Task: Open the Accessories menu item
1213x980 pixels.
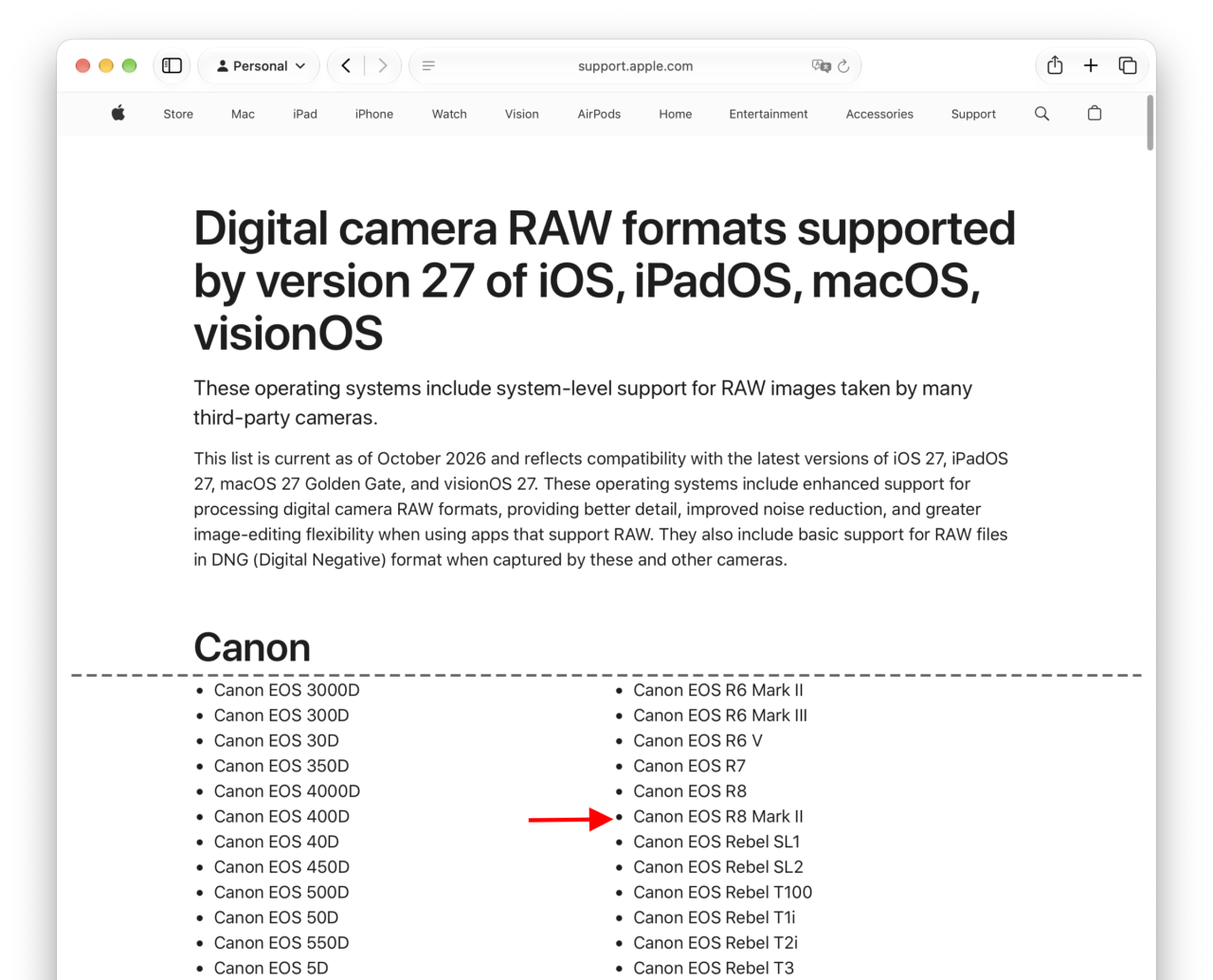Action: (x=879, y=114)
